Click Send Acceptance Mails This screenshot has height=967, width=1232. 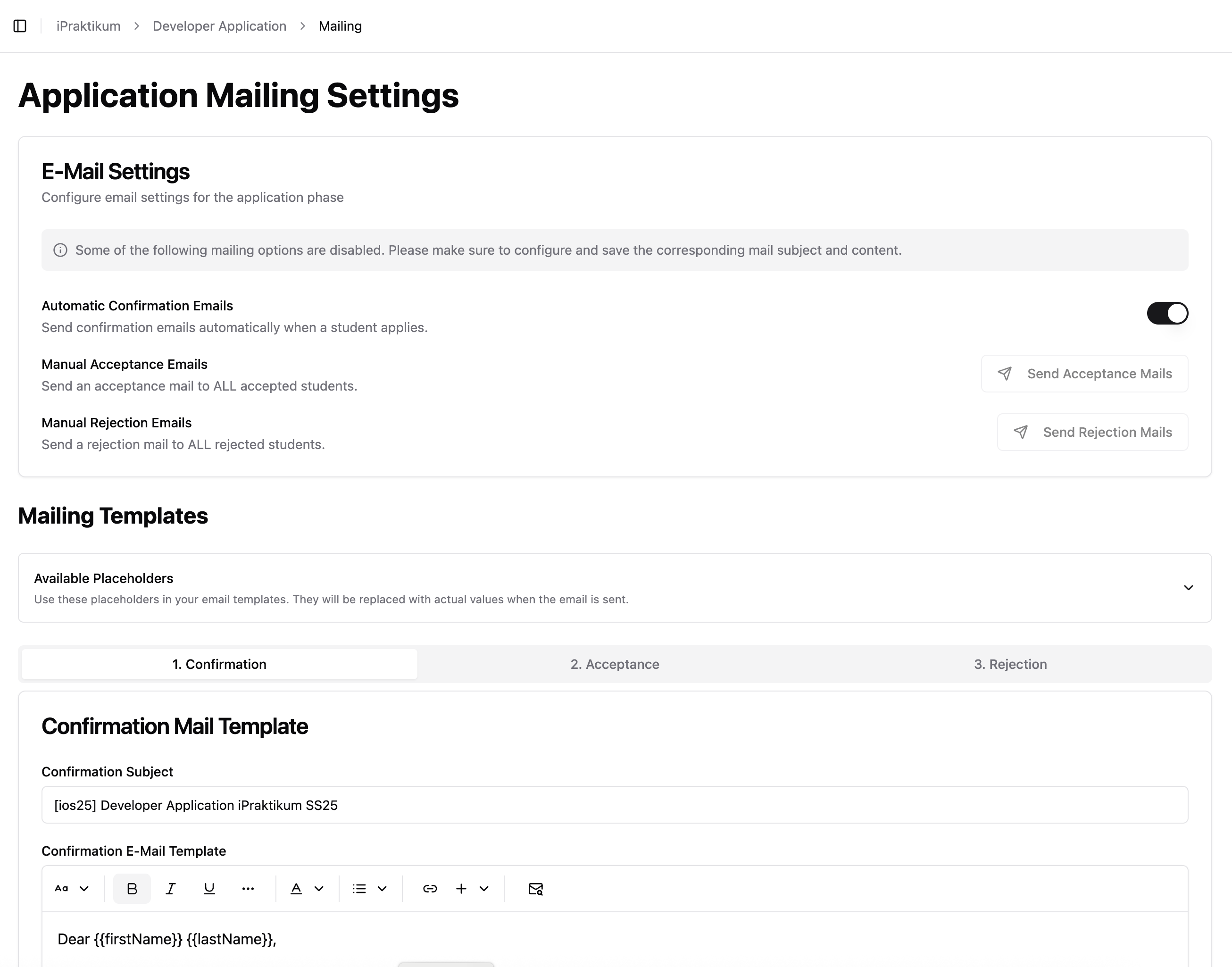(x=1084, y=374)
